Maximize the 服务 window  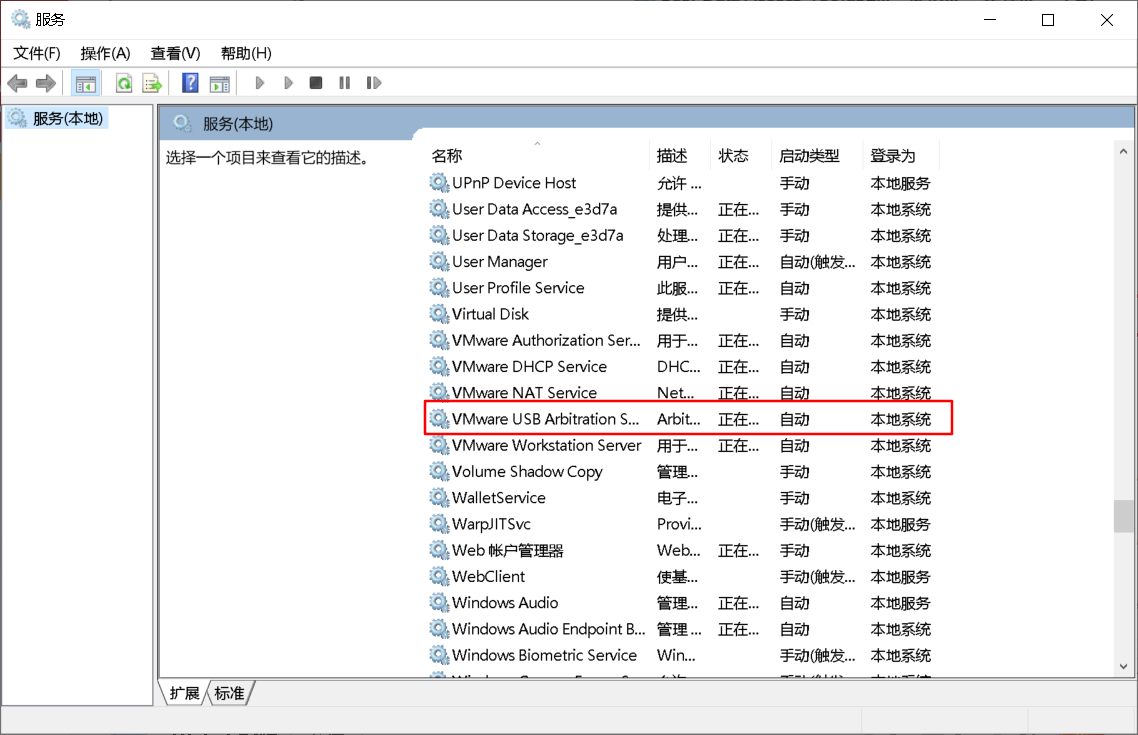click(x=1048, y=20)
